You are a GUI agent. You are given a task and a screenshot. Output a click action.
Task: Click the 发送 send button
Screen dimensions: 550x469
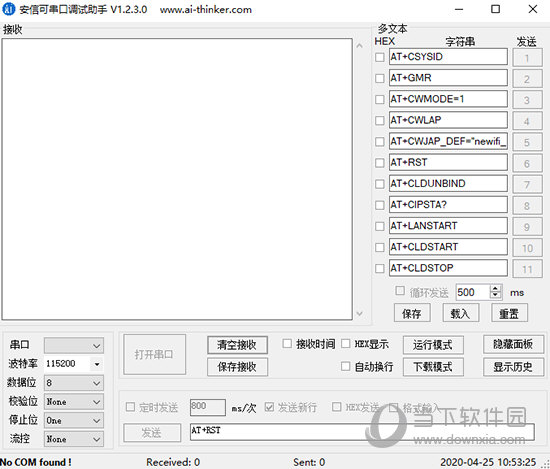152,433
